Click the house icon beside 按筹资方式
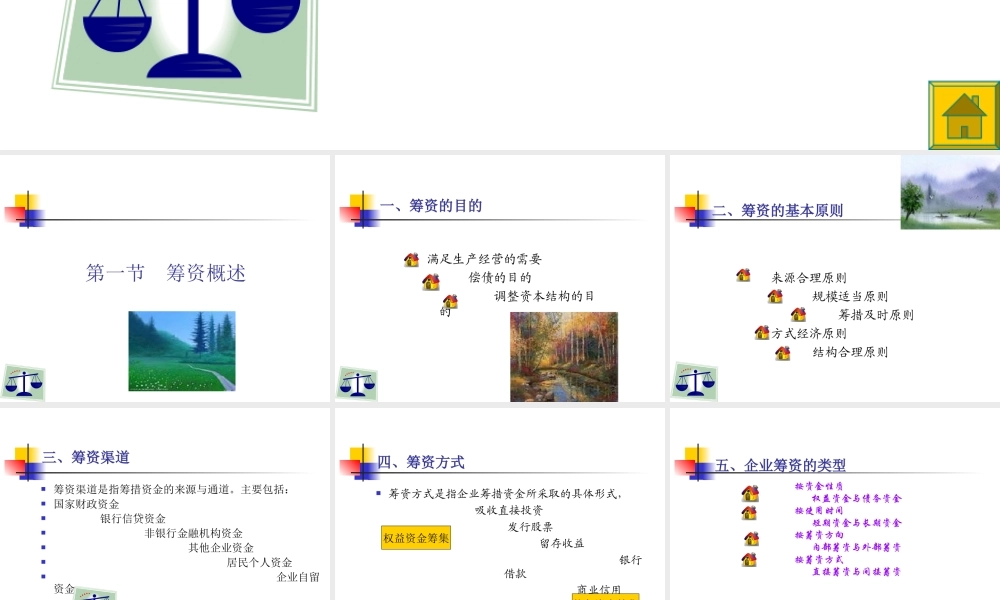The image size is (1000, 600). click(748, 558)
